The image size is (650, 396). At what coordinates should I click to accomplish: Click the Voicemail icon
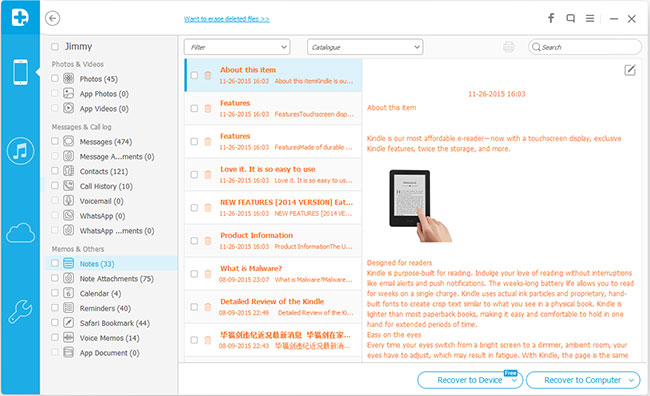coord(68,201)
